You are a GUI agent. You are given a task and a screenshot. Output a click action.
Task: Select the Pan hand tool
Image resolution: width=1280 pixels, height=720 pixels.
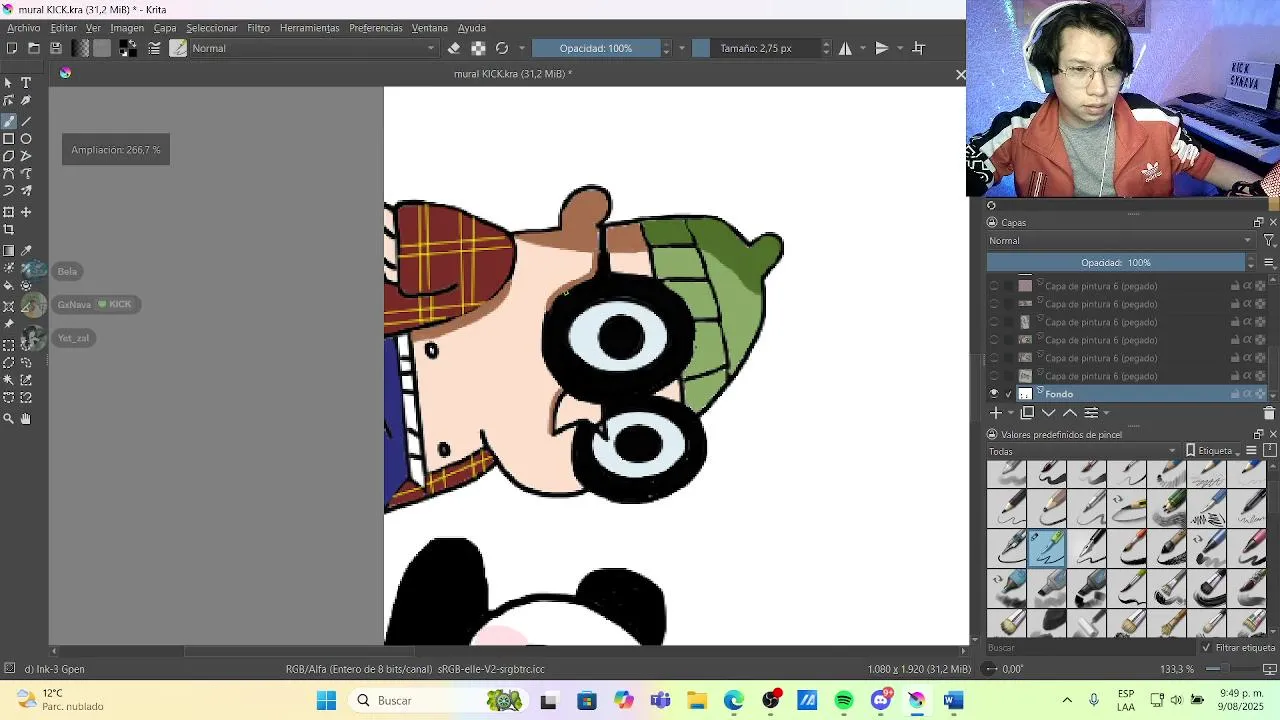click(26, 419)
